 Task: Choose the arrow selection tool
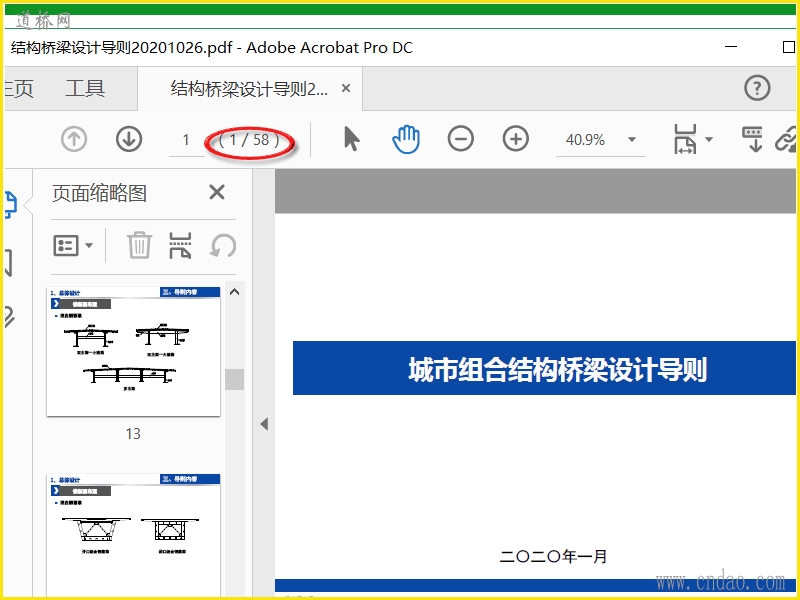pyautogui.click(x=352, y=139)
